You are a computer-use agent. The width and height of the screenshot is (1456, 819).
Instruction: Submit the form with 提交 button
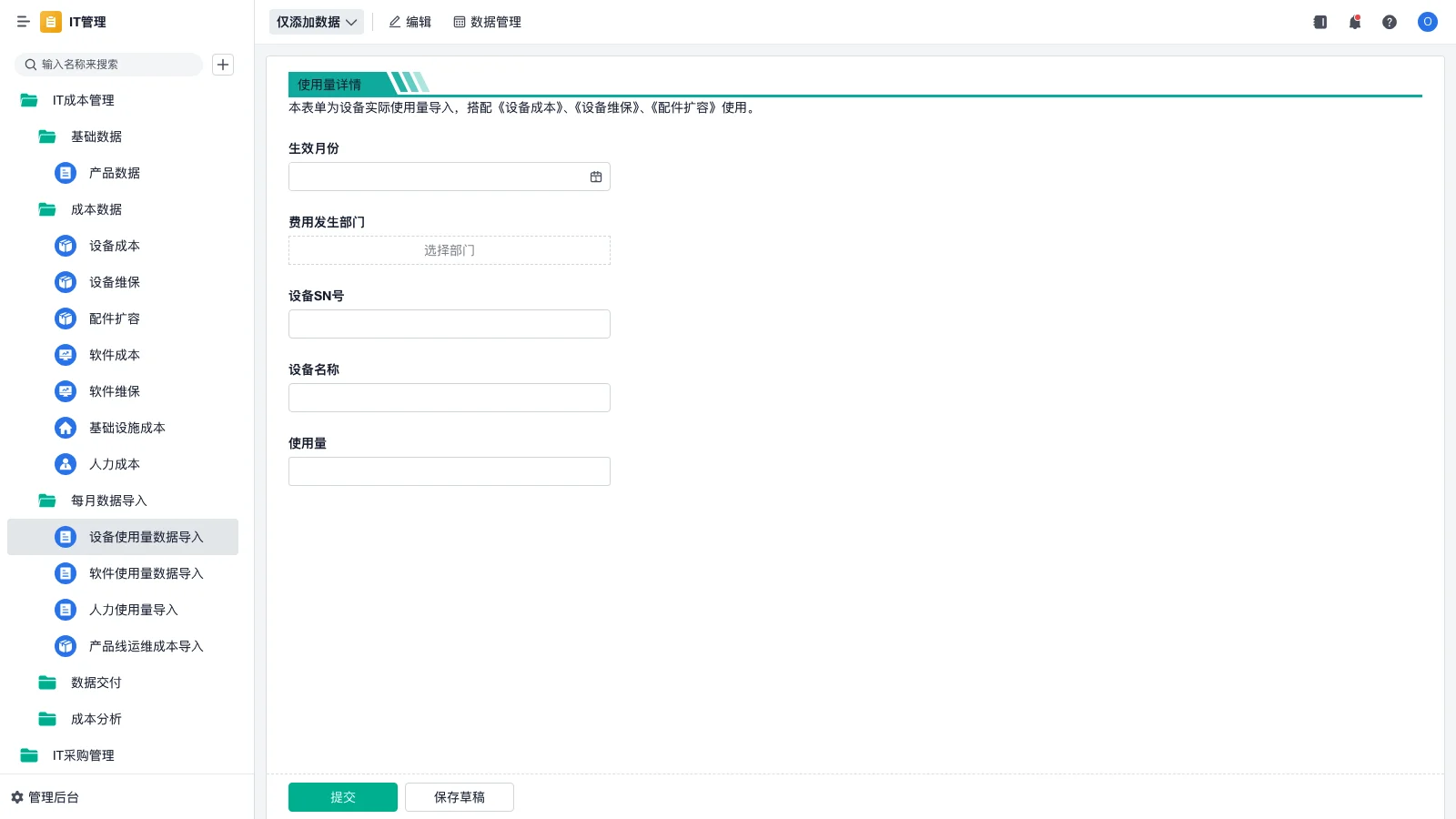[342, 796]
